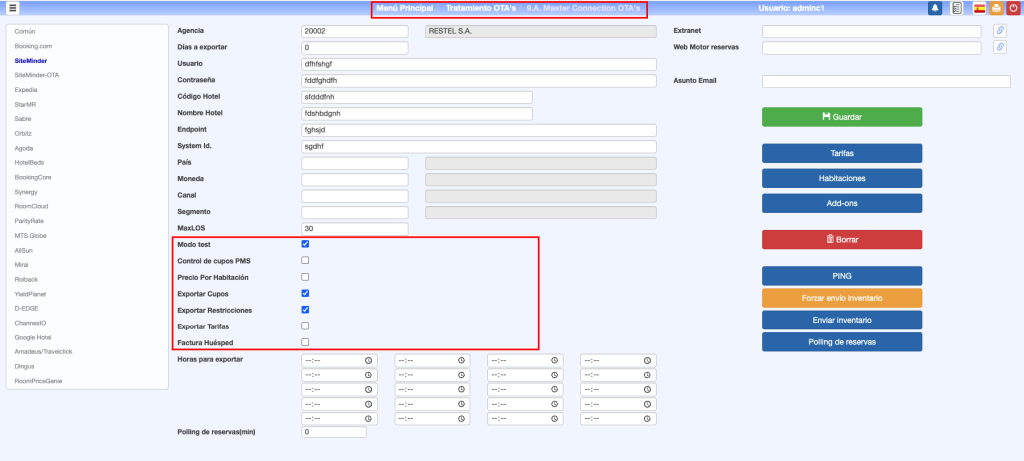
Task: Go to Menú Principal breadcrumb
Action: click(x=404, y=9)
